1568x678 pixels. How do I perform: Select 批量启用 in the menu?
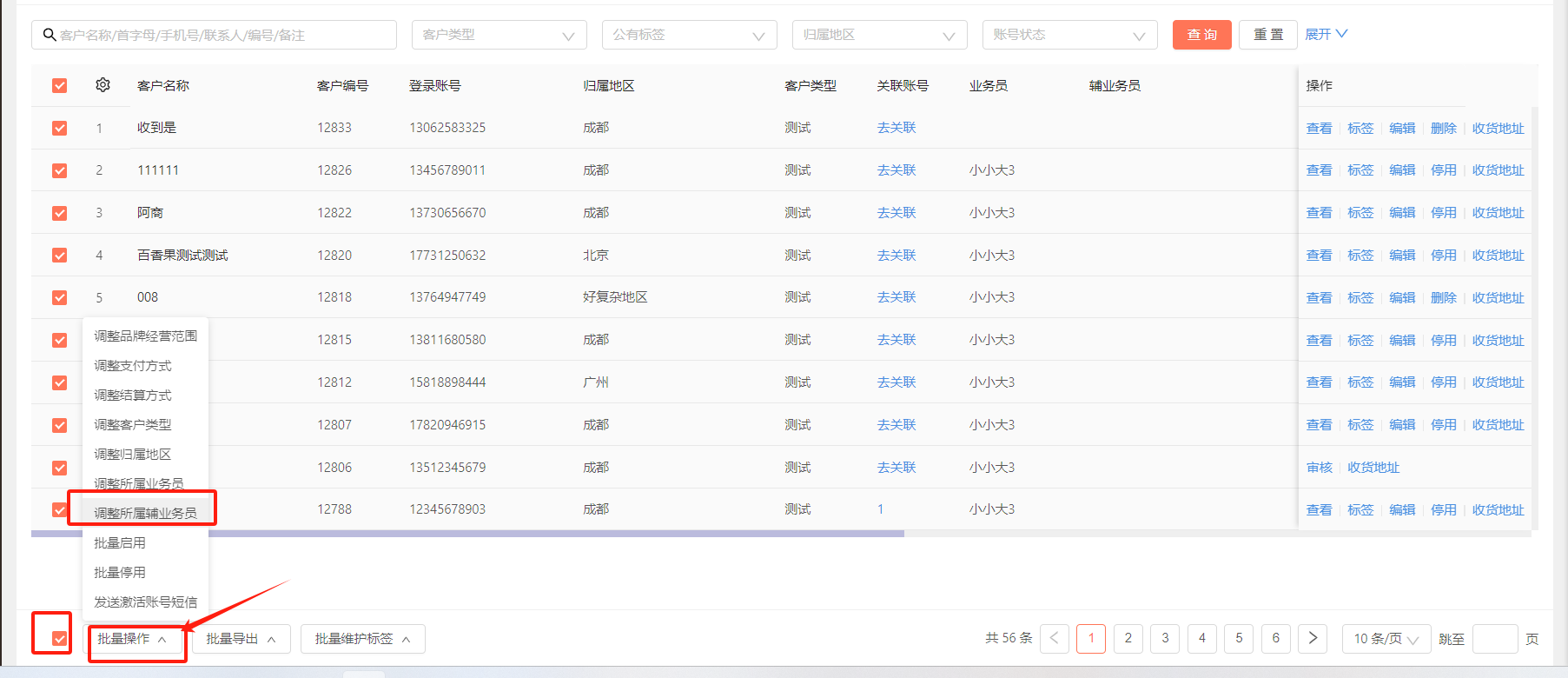coord(145,542)
